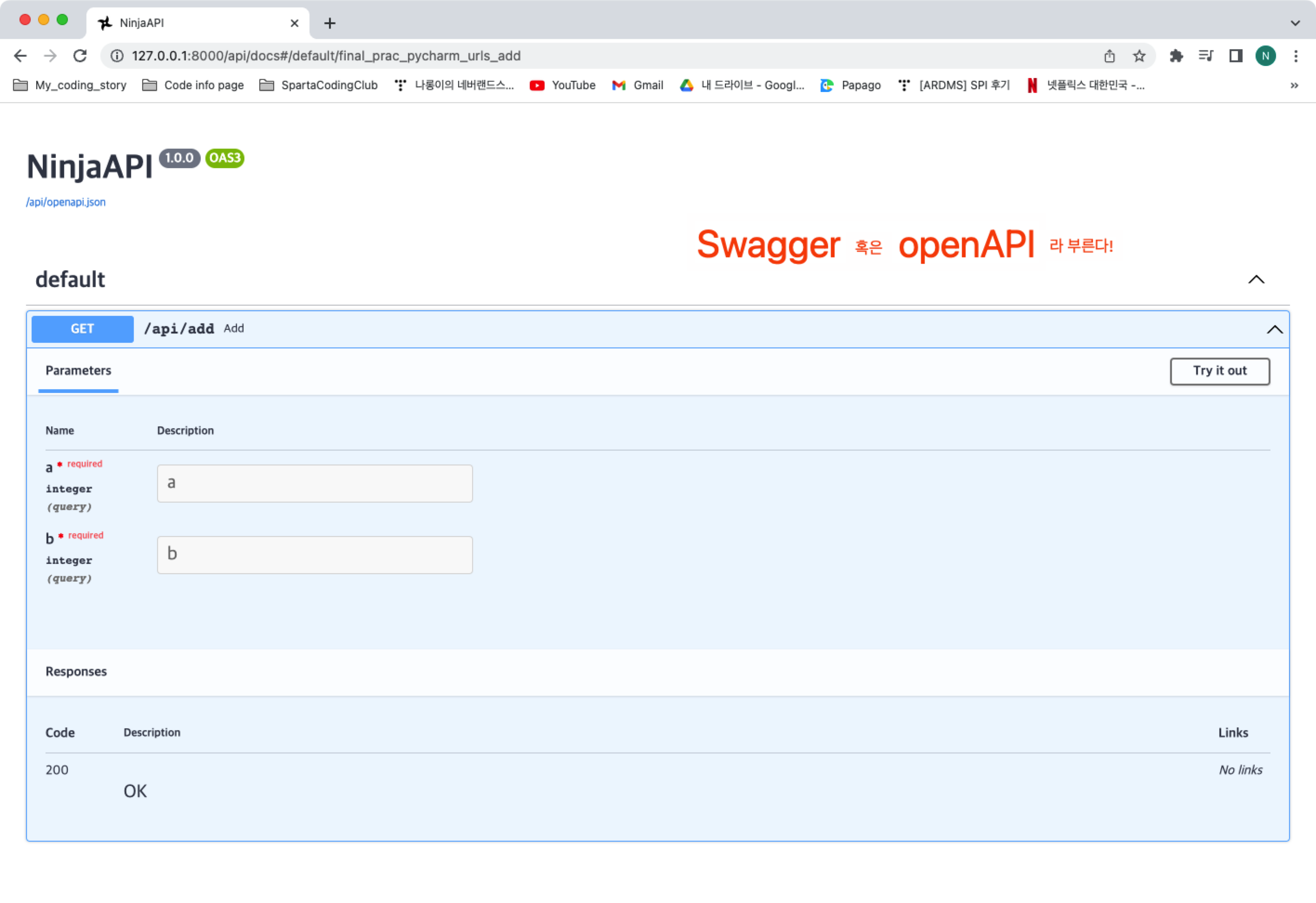Collapse the GET /api/add operation
Viewport: 1316px width, 903px height.
(x=1274, y=329)
